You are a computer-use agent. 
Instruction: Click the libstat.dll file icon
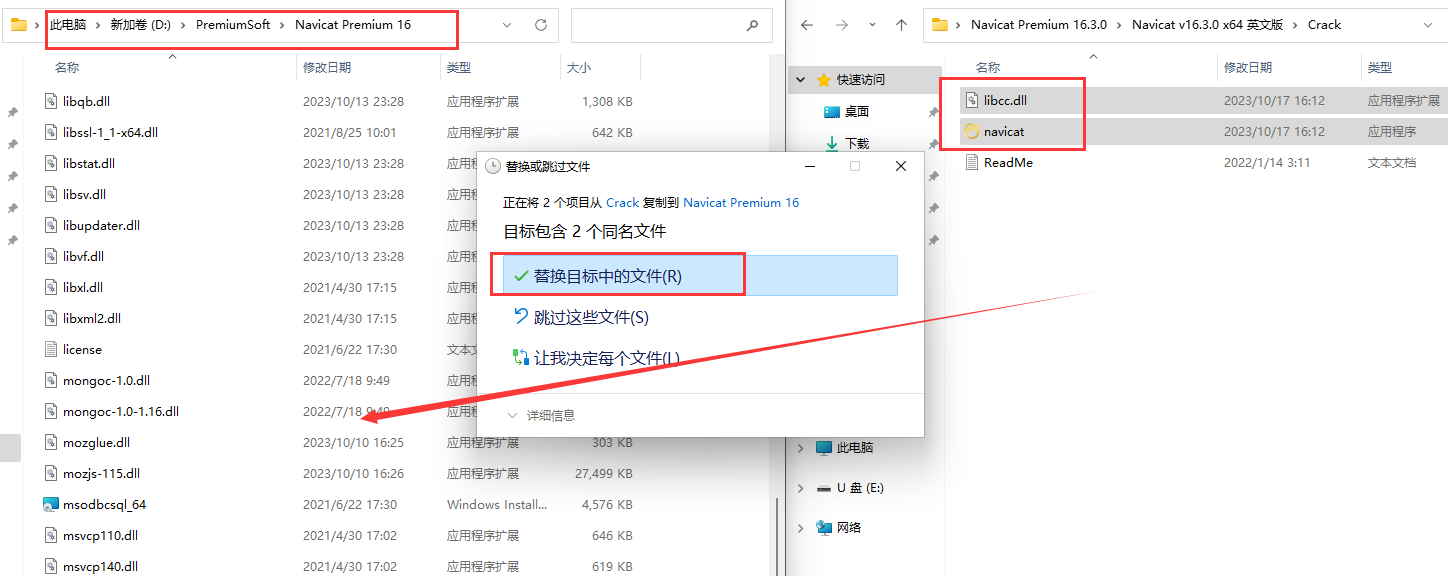pos(51,163)
